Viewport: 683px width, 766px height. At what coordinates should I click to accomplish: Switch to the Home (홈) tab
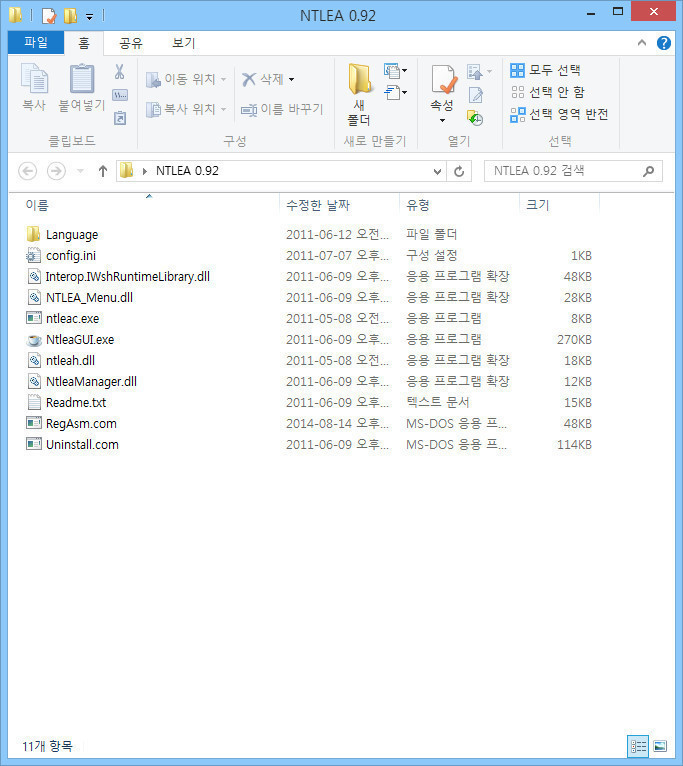point(84,43)
